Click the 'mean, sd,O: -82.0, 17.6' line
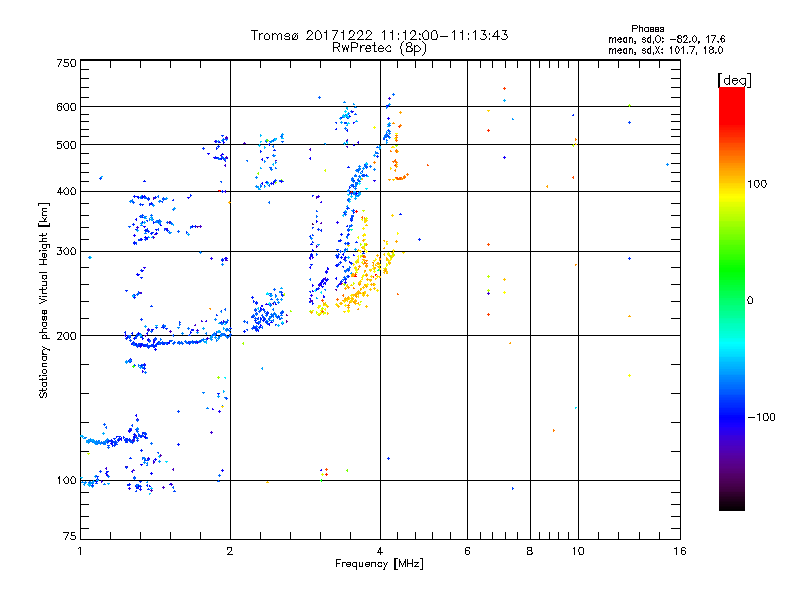This screenshot has height=600, width=800. 666,39
